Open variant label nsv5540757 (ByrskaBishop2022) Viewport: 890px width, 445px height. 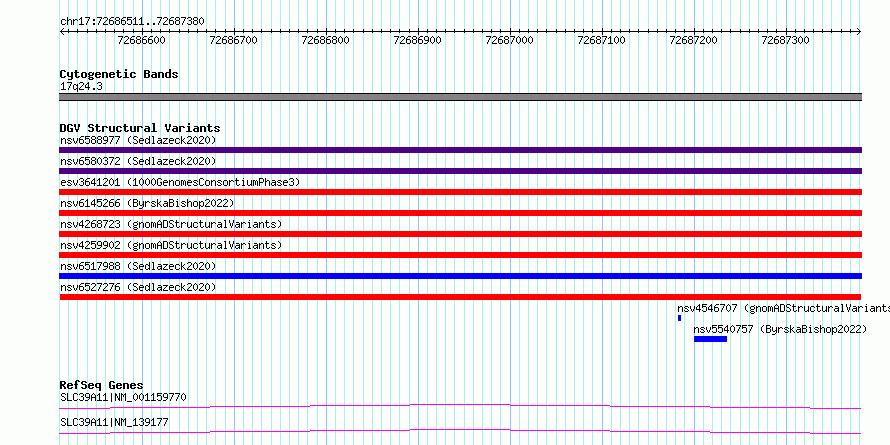(x=780, y=329)
